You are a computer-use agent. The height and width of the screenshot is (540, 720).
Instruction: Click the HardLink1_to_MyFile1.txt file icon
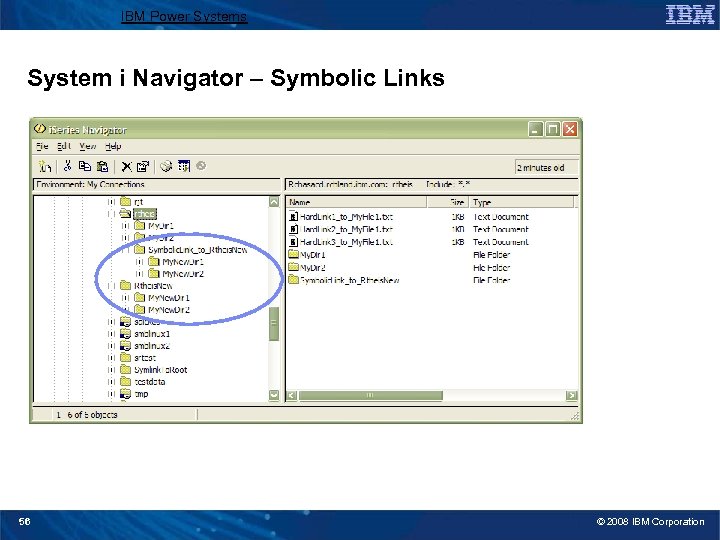coord(293,216)
